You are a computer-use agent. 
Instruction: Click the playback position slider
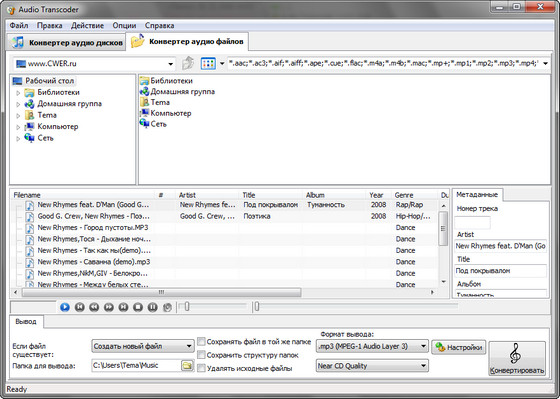(x=355, y=306)
